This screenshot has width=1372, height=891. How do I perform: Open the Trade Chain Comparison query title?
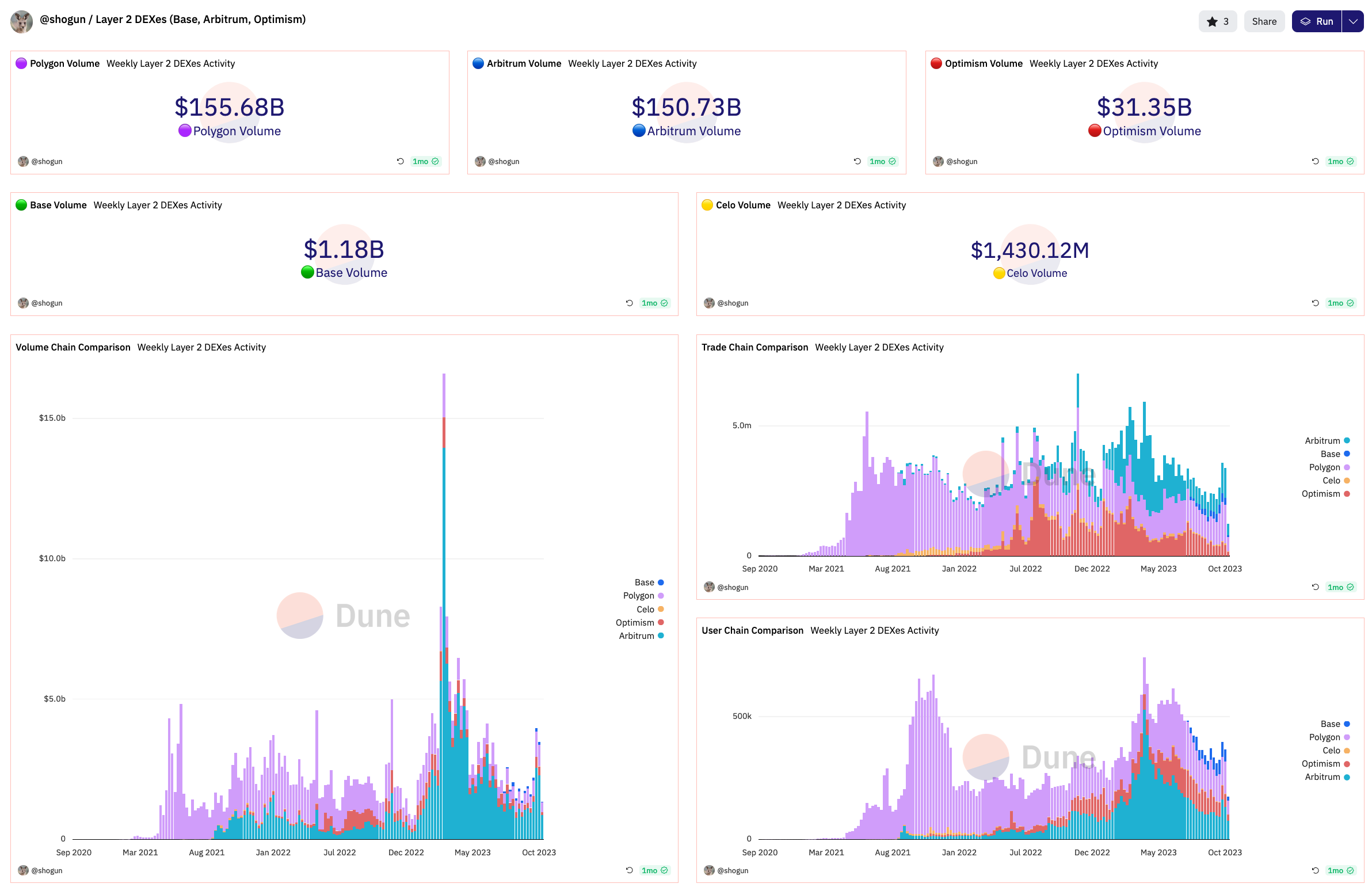754,347
